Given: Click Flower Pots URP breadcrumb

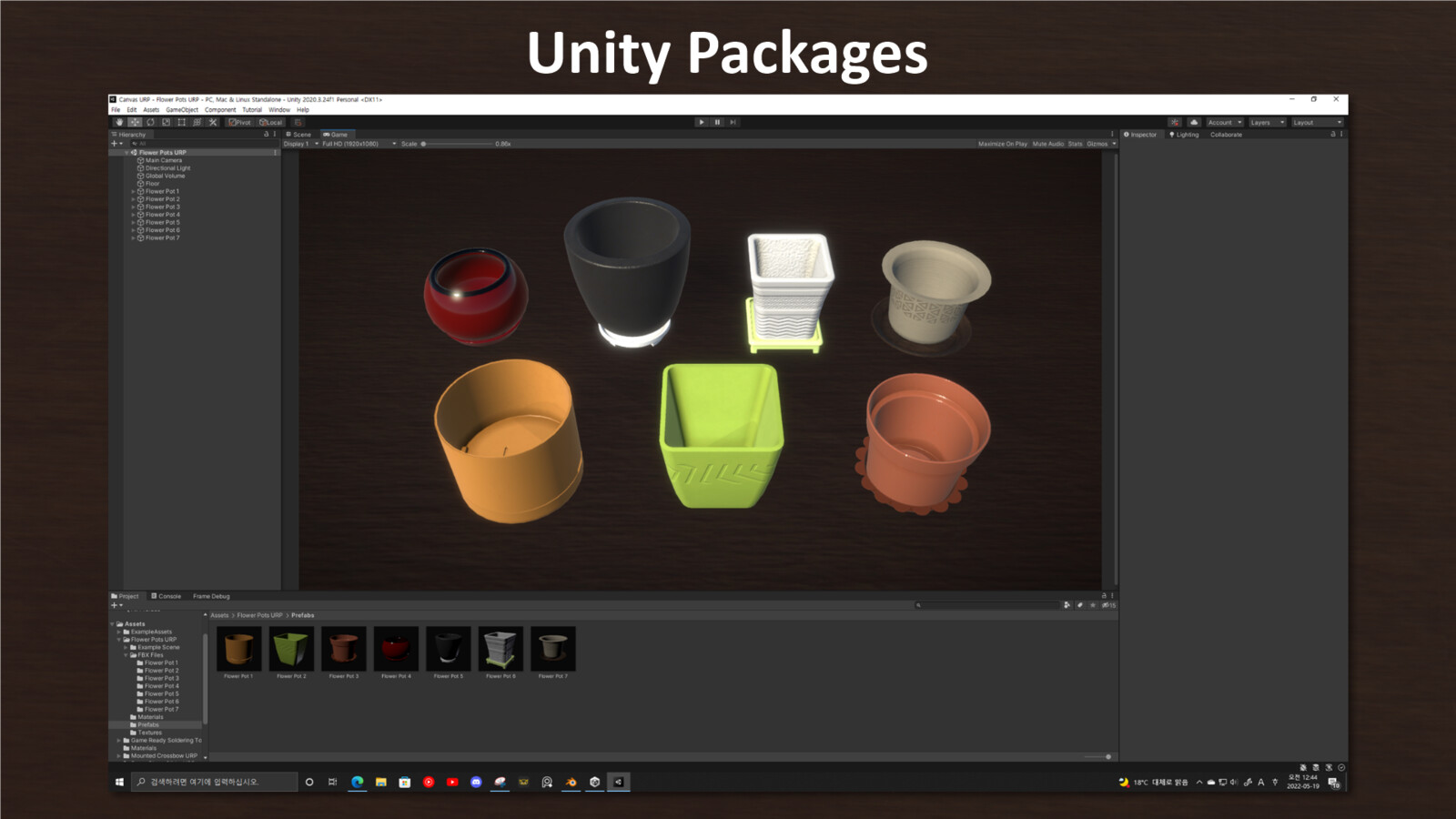Looking at the screenshot, I should click(x=259, y=615).
